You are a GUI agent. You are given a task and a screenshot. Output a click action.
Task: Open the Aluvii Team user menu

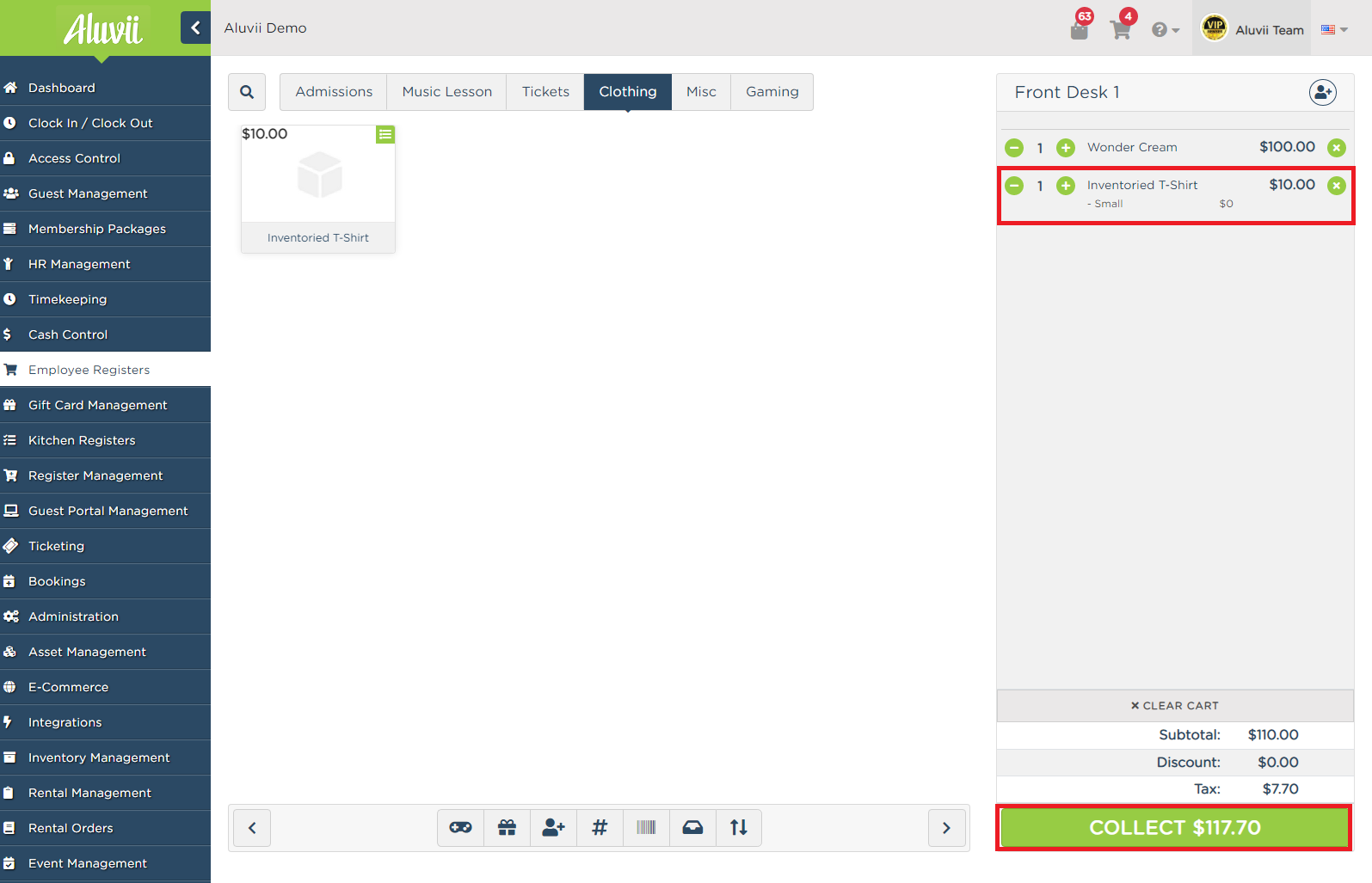(x=1252, y=28)
